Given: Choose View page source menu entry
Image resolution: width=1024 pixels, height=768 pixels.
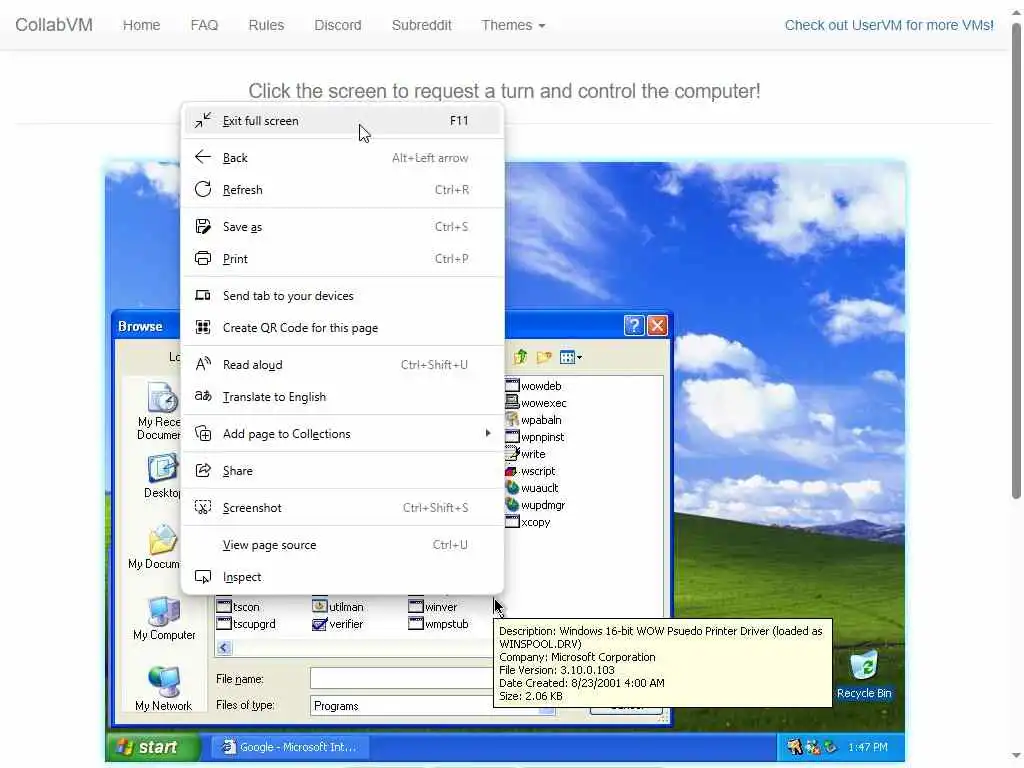Looking at the screenshot, I should point(342,545).
